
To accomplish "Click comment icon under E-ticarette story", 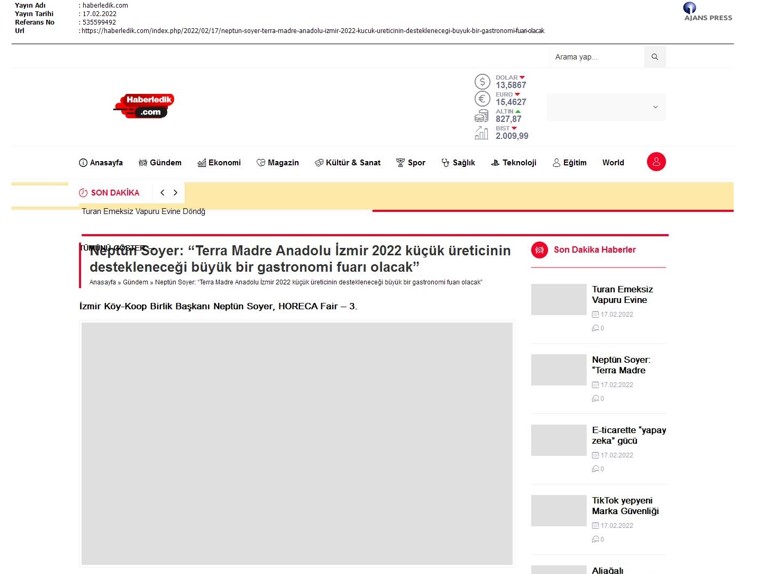I will pos(595,469).
